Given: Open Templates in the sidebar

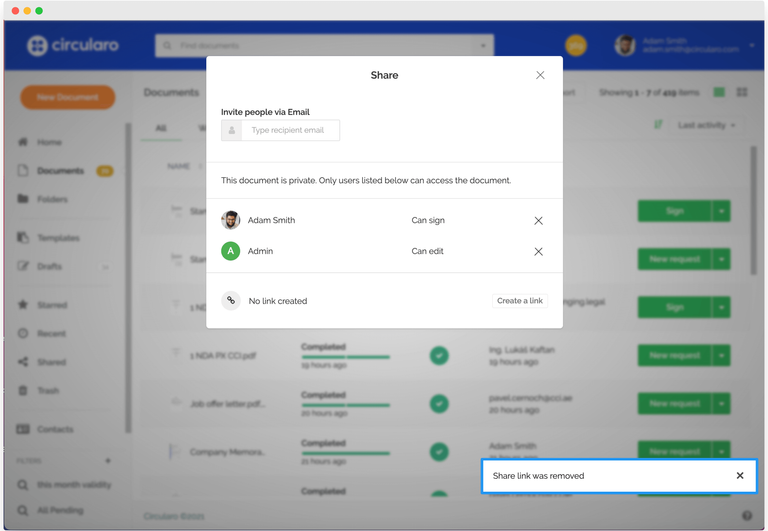Looking at the screenshot, I should tap(57, 238).
